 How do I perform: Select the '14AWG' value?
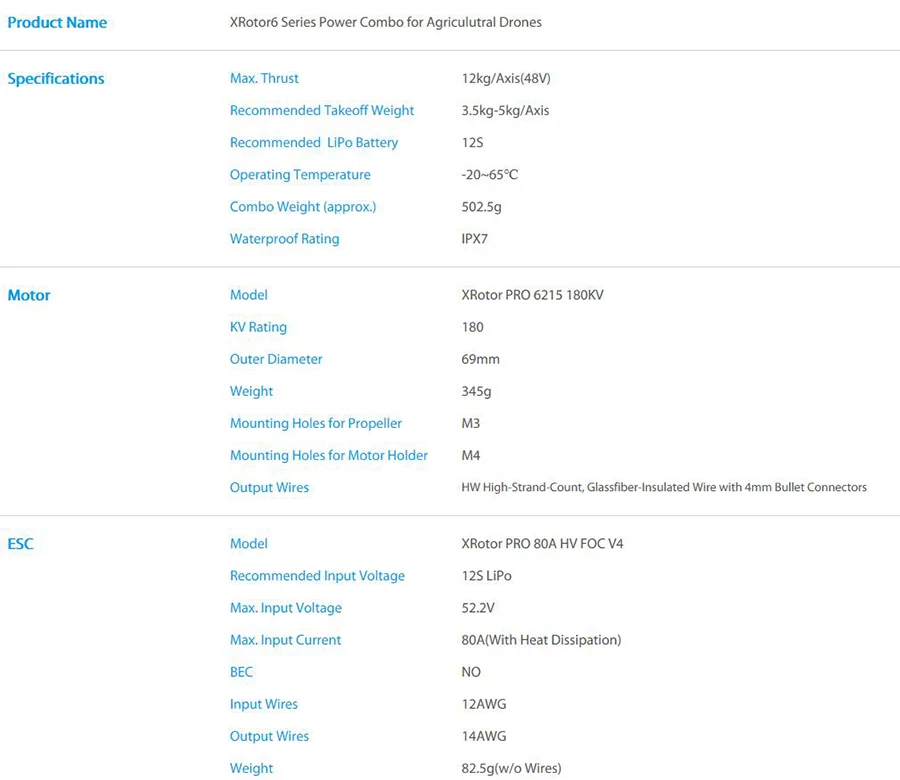tap(484, 736)
